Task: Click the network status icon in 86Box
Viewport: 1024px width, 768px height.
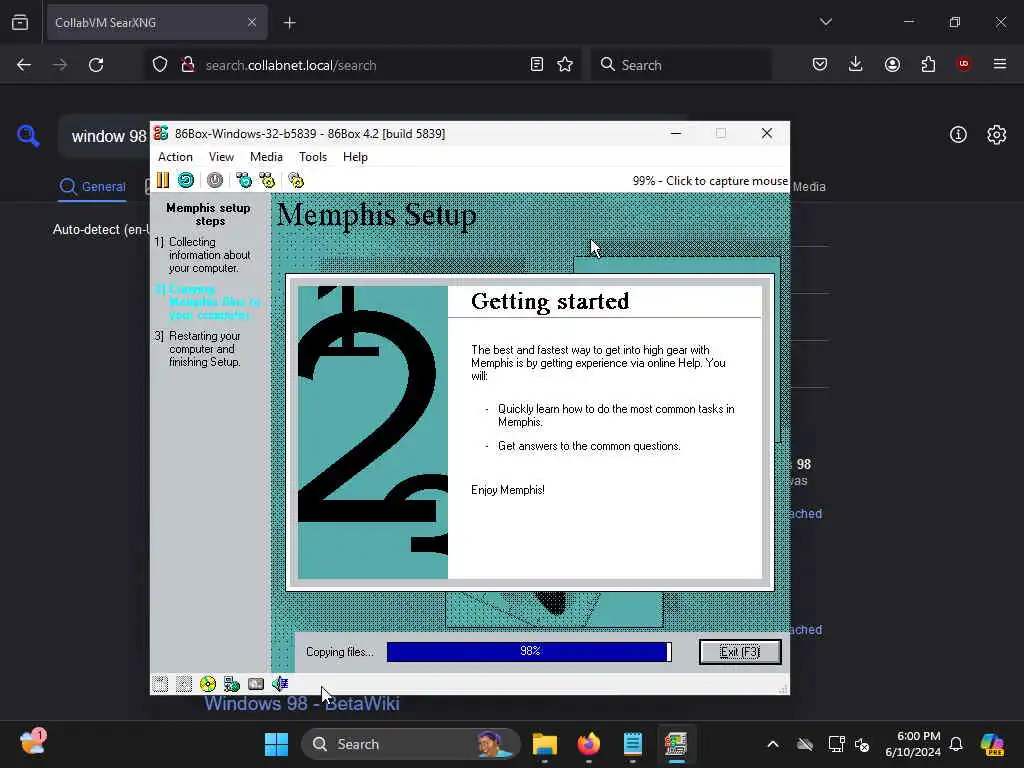Action: [232, 684]
